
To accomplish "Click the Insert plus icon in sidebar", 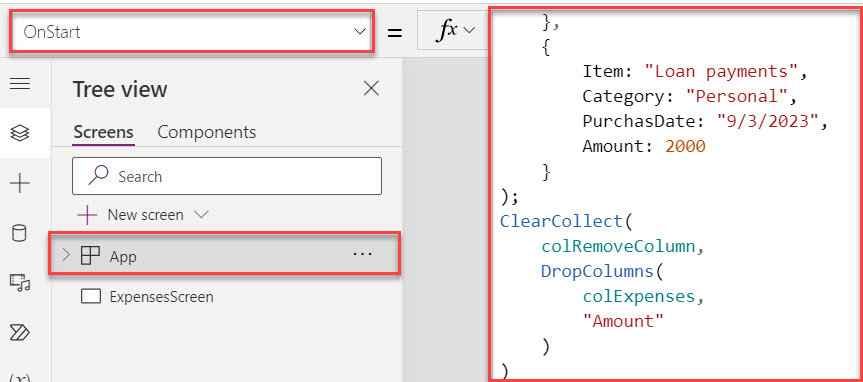I will (x=20, y=183).
